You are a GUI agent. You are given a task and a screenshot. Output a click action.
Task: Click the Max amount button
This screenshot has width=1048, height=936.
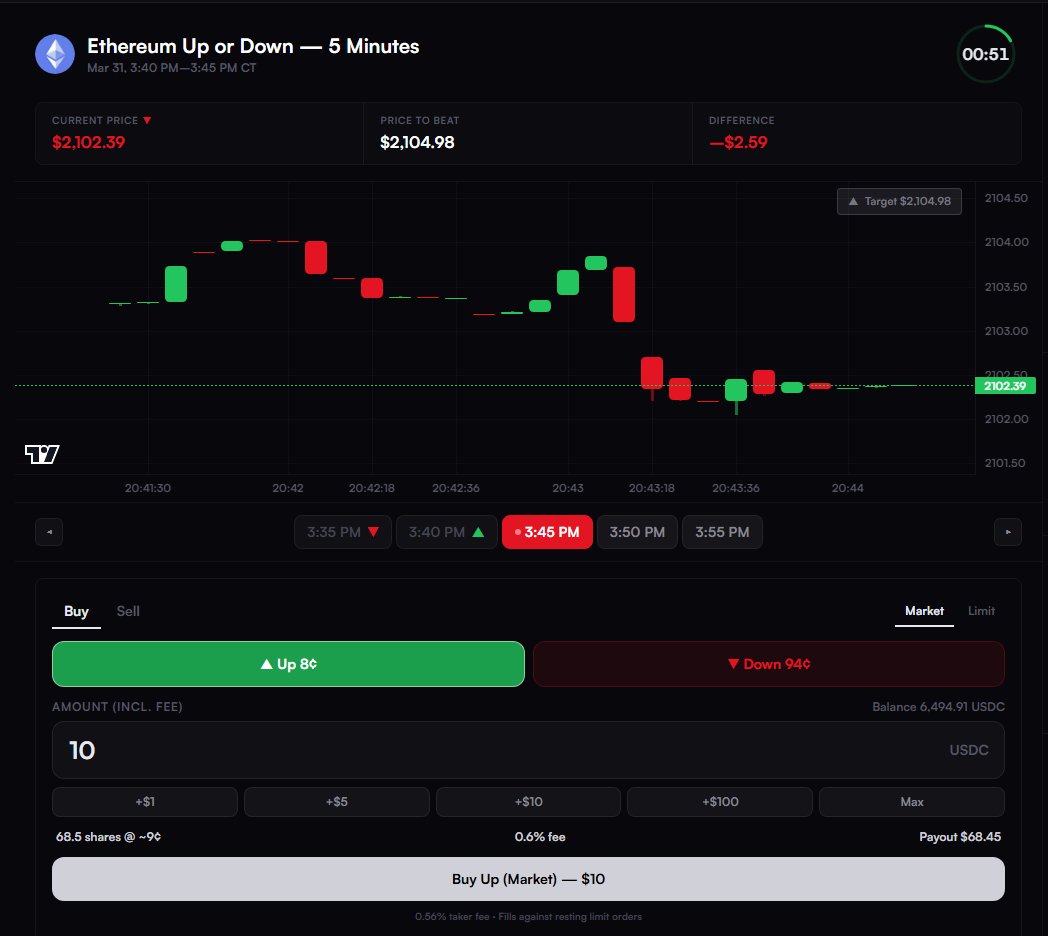pos(911,801)
